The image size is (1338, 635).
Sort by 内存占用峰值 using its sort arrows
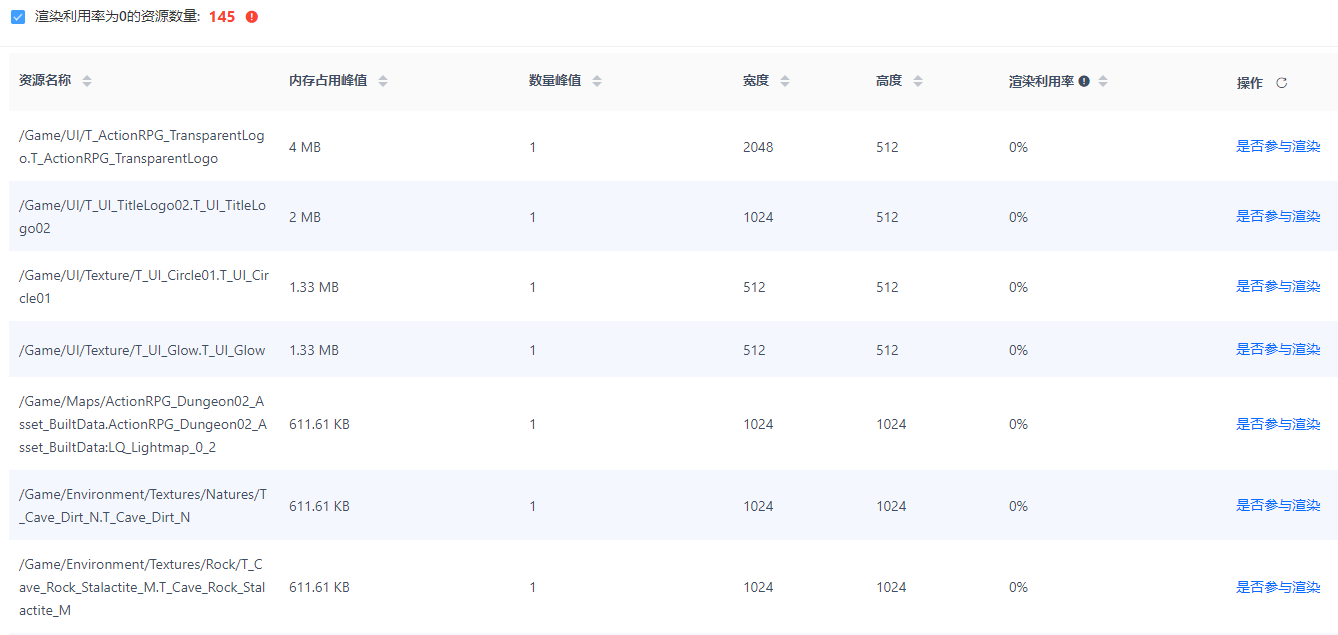click(x=383, y=81)
